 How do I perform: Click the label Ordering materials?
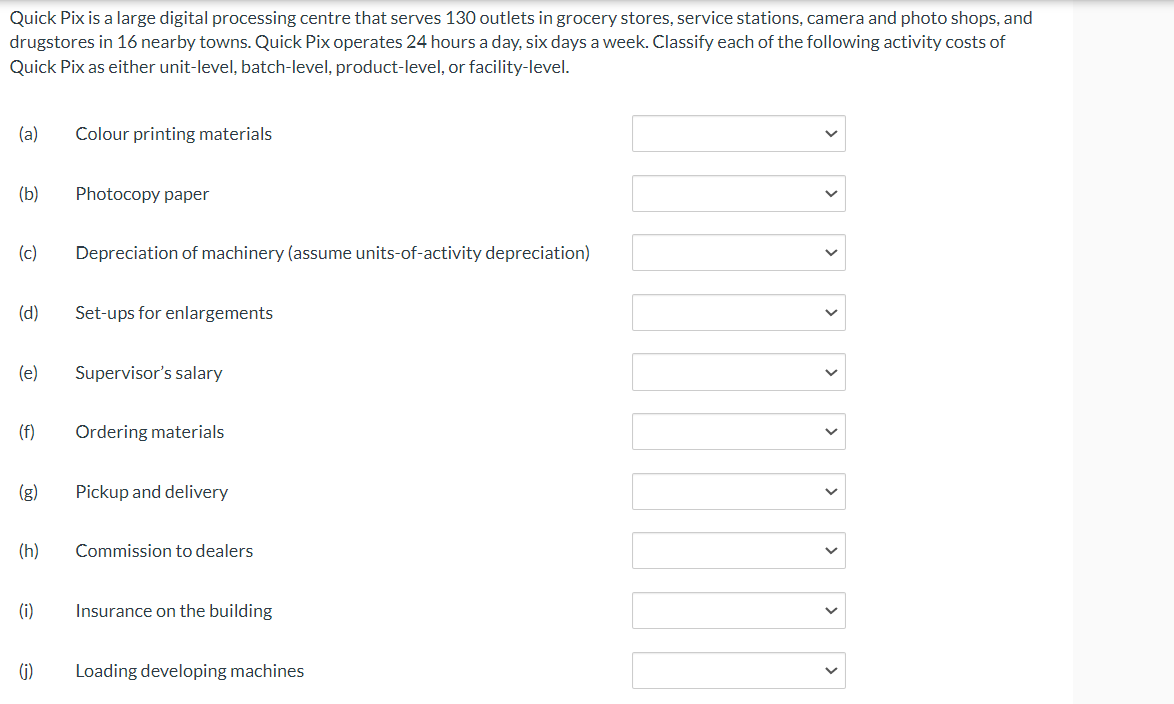pyautogui.click(x=149, y=431)
